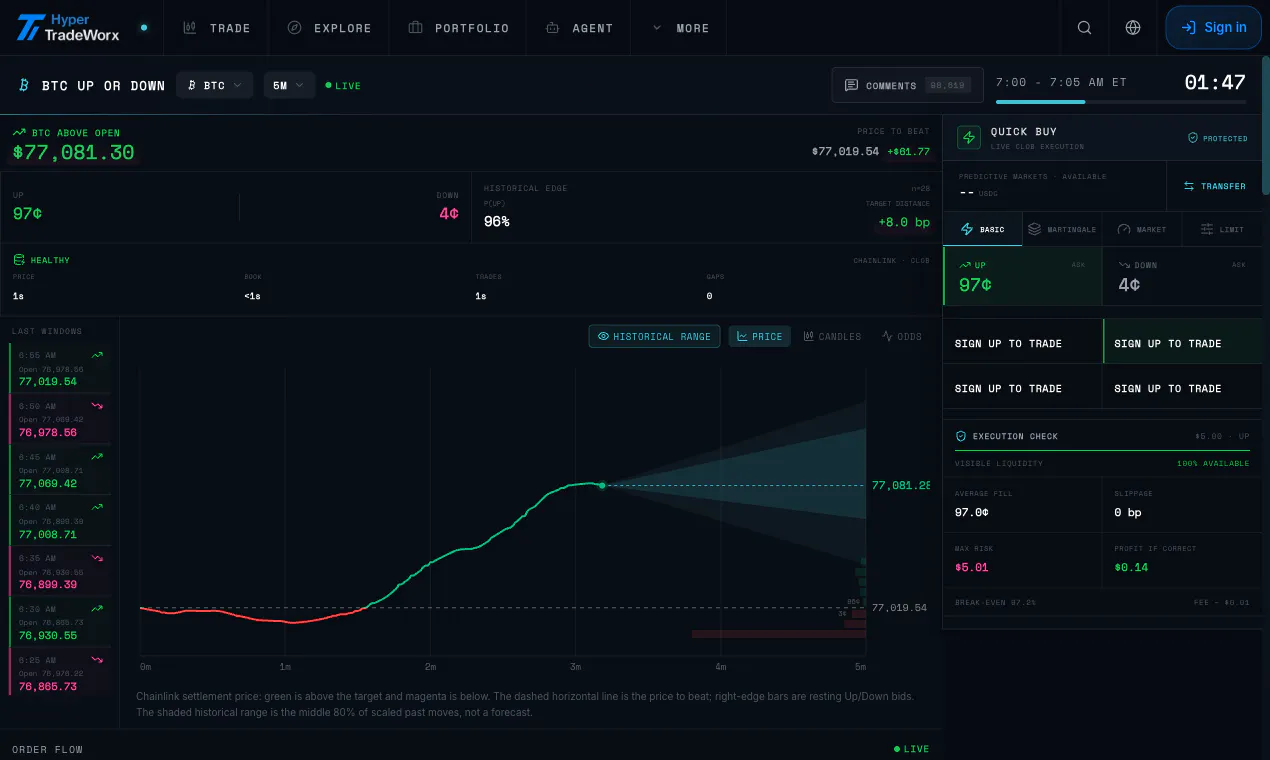Open the Portfolio menu
Viewport: 1270px width, 760px height.
pyautogui.click(x=459, y=28)
